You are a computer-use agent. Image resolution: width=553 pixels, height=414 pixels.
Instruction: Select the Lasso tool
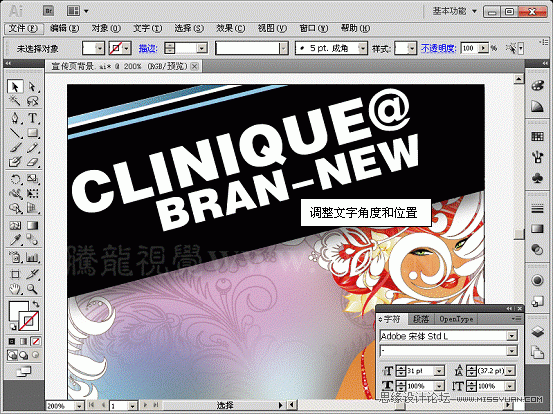[x=32, y=102]
